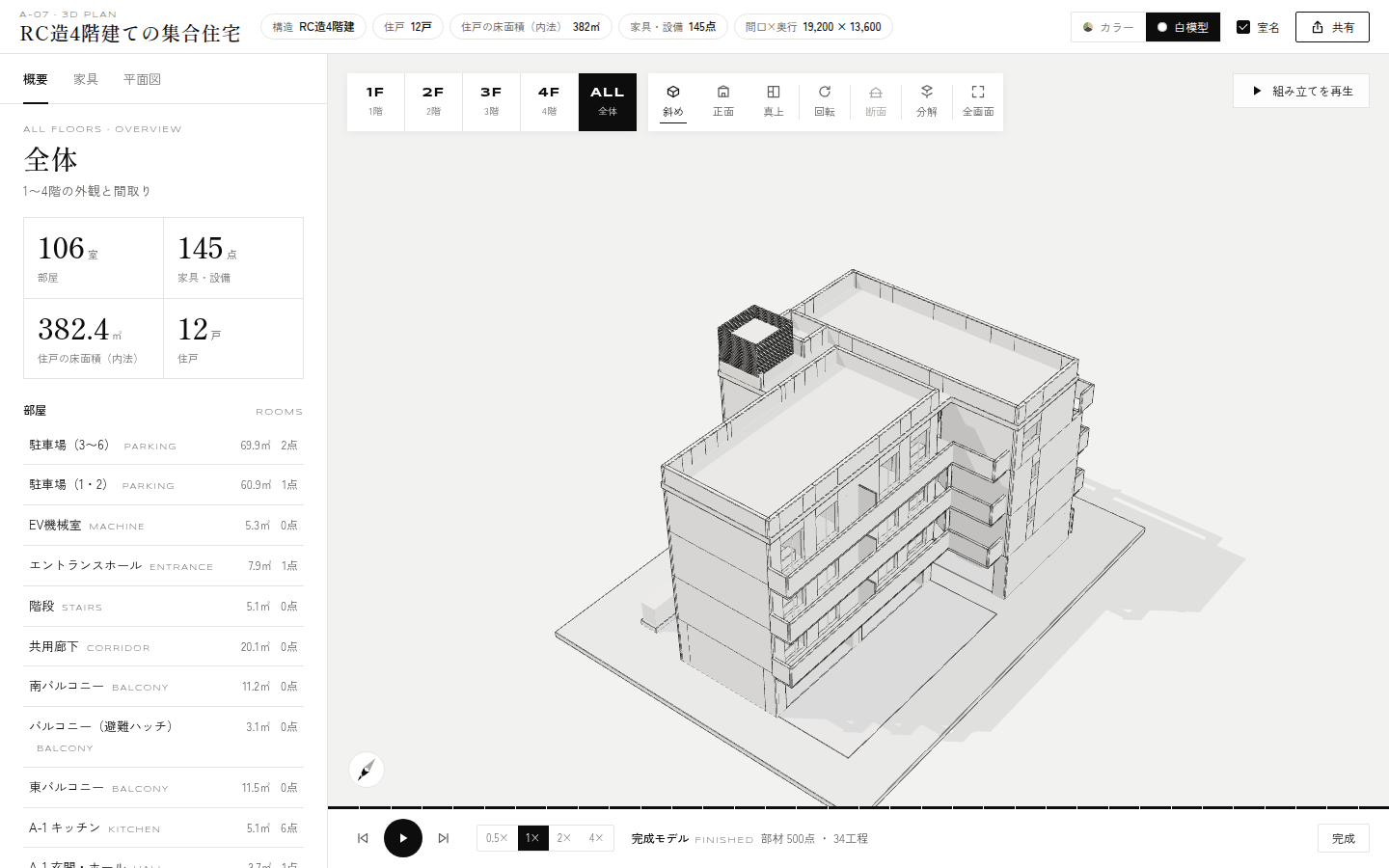
Task: Select the 2F floor tab
Action: pyautogui.click(x=433, y=101)
